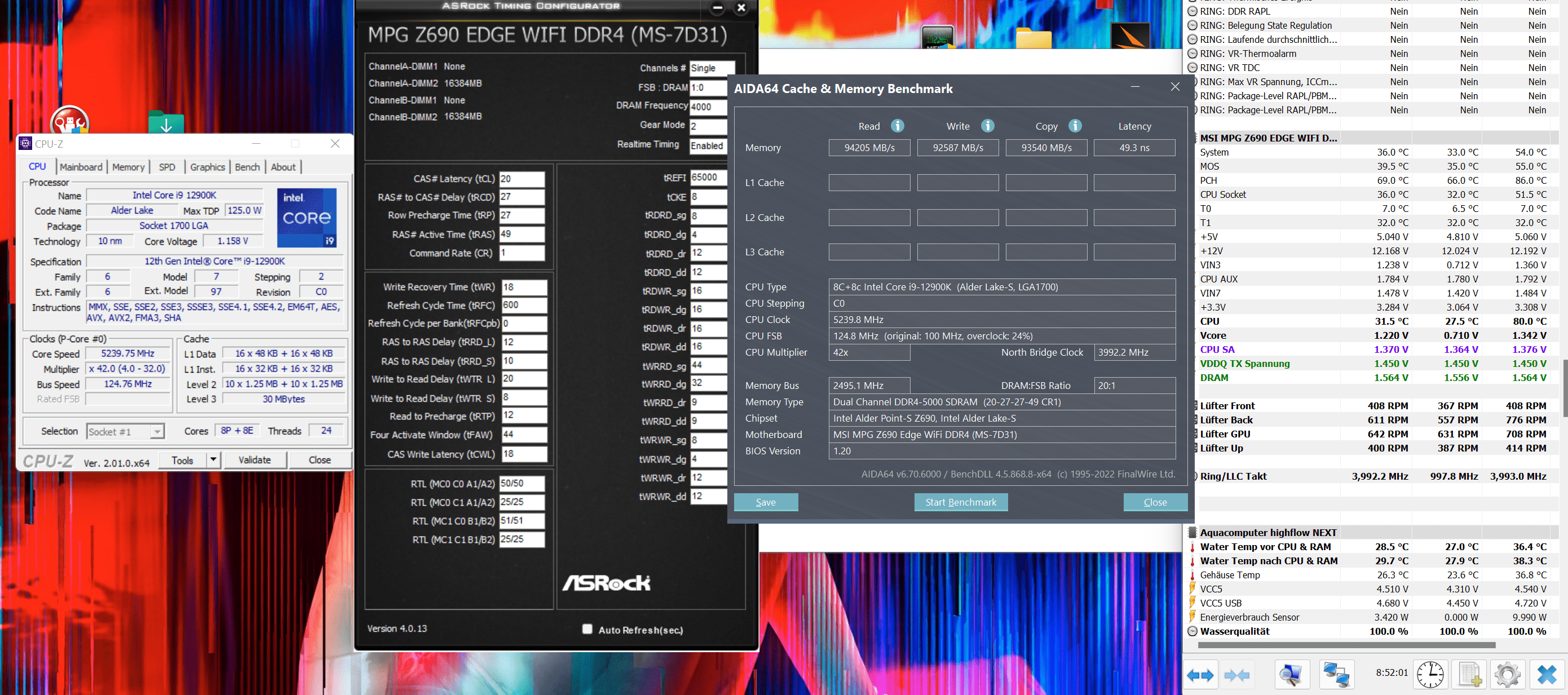The width and height of the screenshot is (1568, 695).
Task: Open the HWiNFO network computers icon
Action: (x=1336, y=675)
